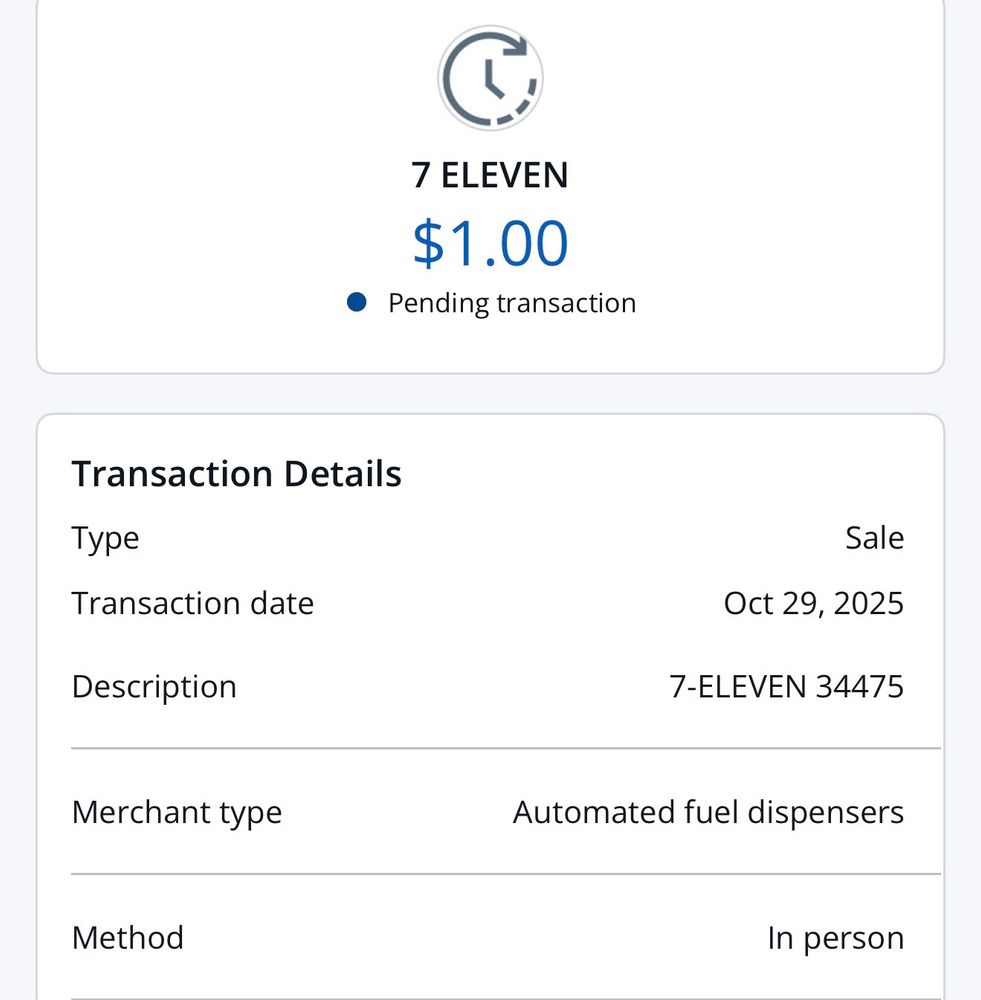The width and height of the screenshot is (981, 1000).
Task: Tap the 7 ELEVEN merchant name
Action: pos(490,175)
